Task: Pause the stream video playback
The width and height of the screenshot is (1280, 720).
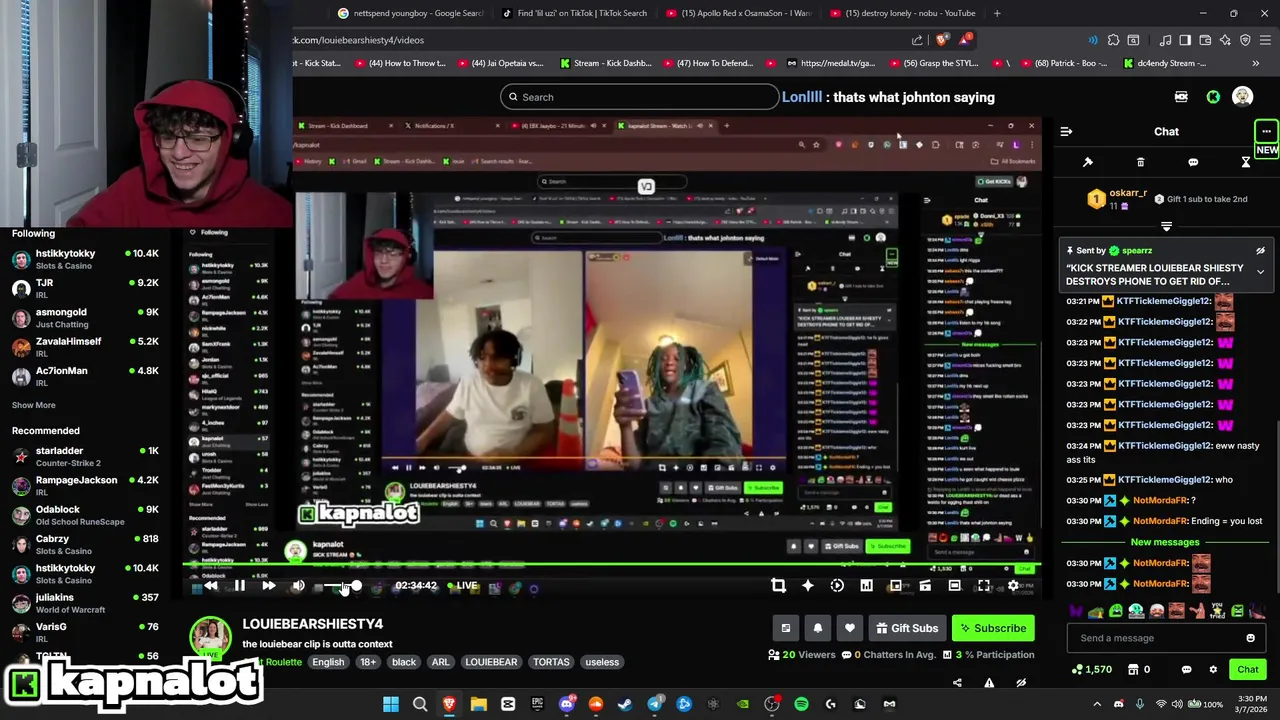Action: 239,586
